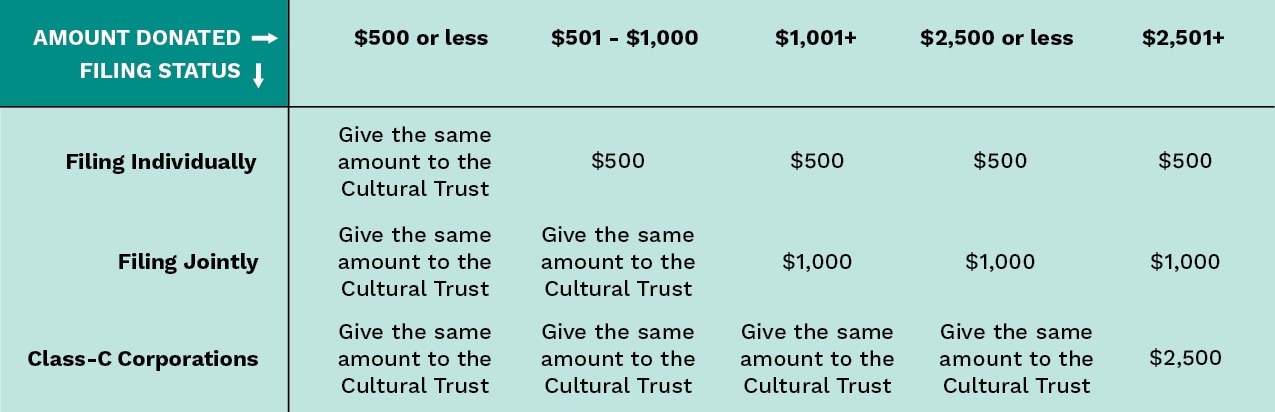Image resolution: width=1275 pixels, height=412 pixels.
Task: Select the $2,500 cell for Class-C Corporations
Action: [x=1186, y=358]
